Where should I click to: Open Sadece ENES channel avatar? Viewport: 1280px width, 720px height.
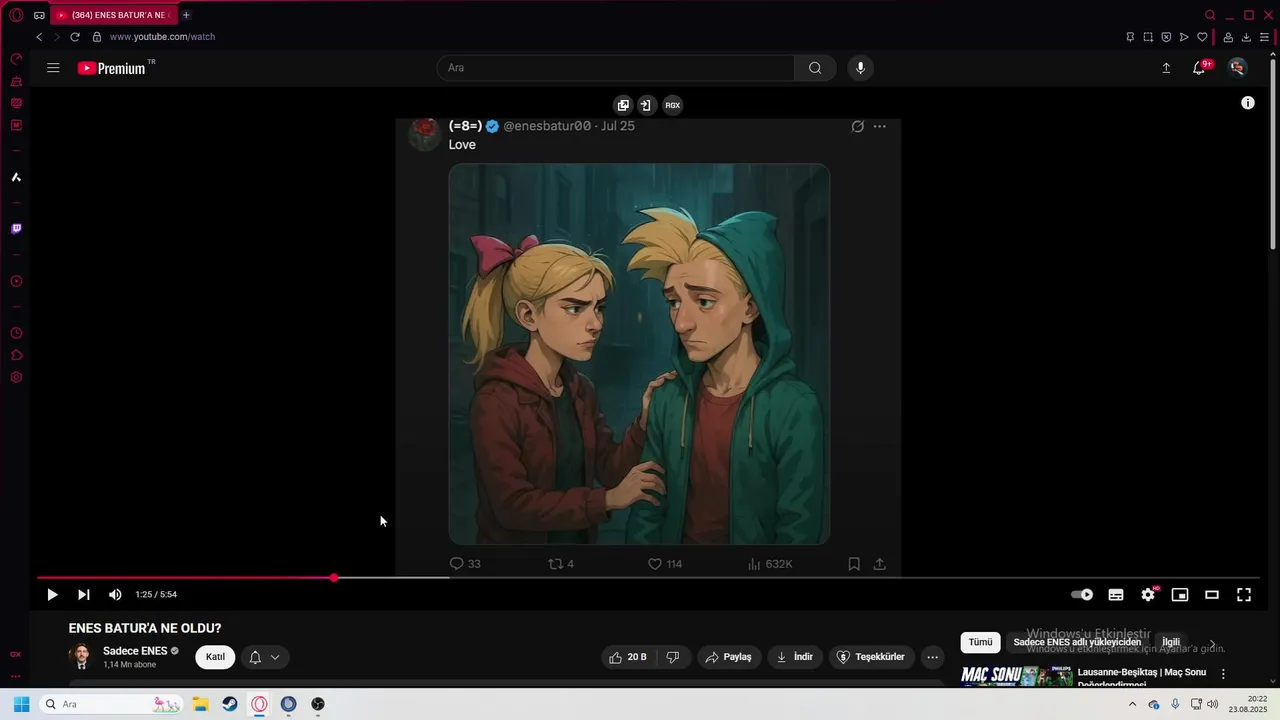(81, 657)
